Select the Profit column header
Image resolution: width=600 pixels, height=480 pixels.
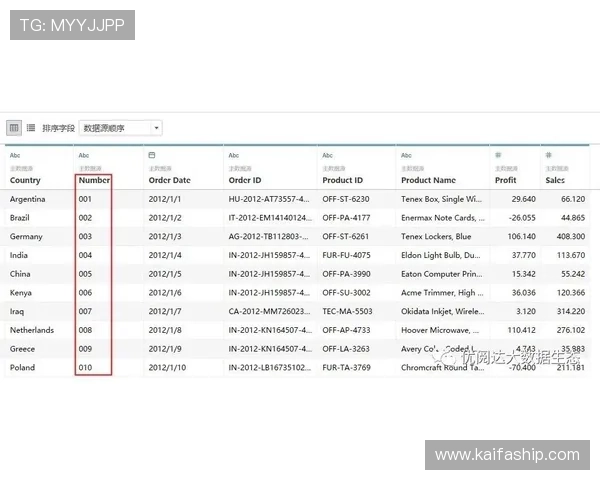(506, 180)
